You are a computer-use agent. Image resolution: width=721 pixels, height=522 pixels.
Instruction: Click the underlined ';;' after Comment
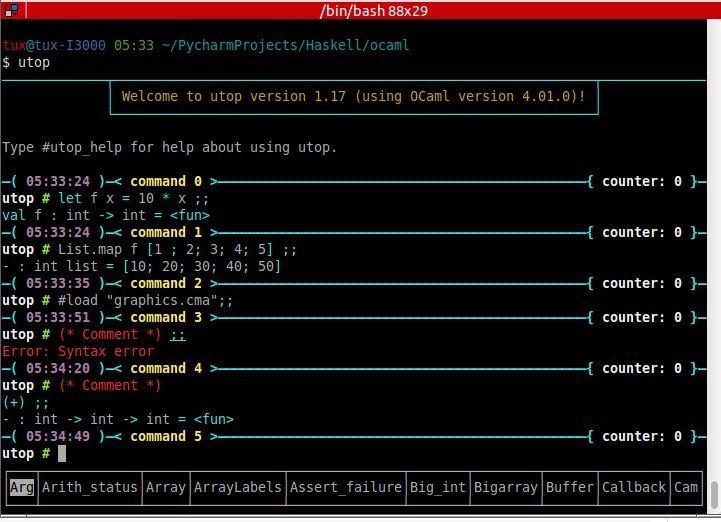tap(178, 335)
